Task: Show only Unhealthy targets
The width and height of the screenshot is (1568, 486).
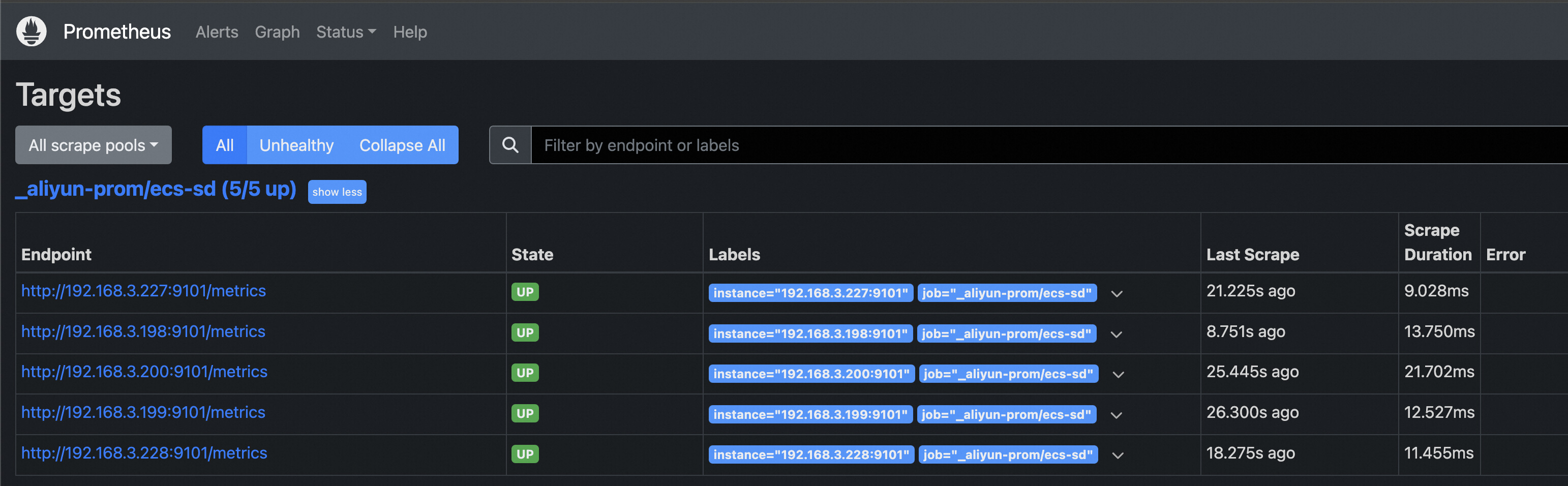Action: [x=296, y=145]
